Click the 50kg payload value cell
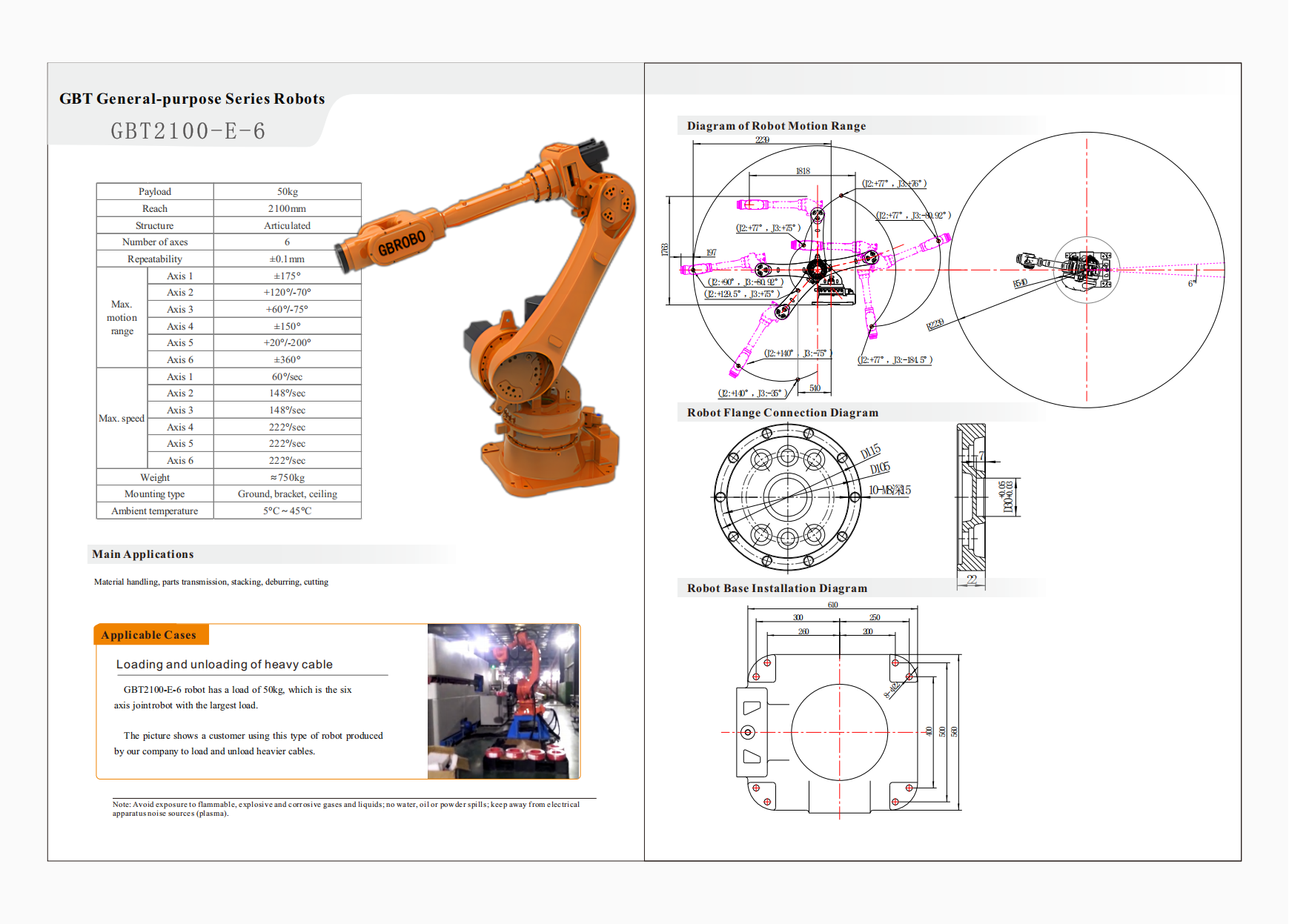The height and width of the screenshot is (924, 1289). pos(288,192)
